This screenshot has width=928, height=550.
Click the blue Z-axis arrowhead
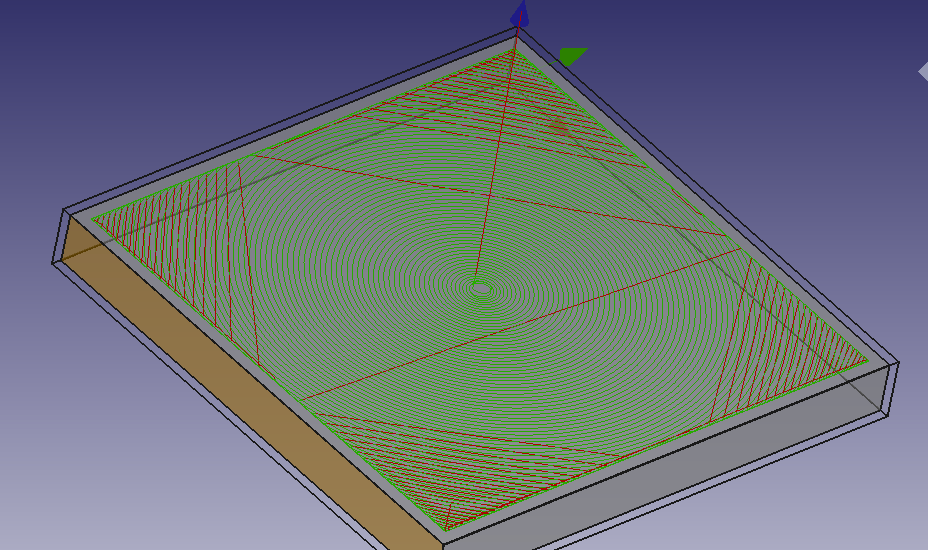[x=520, y=14]
